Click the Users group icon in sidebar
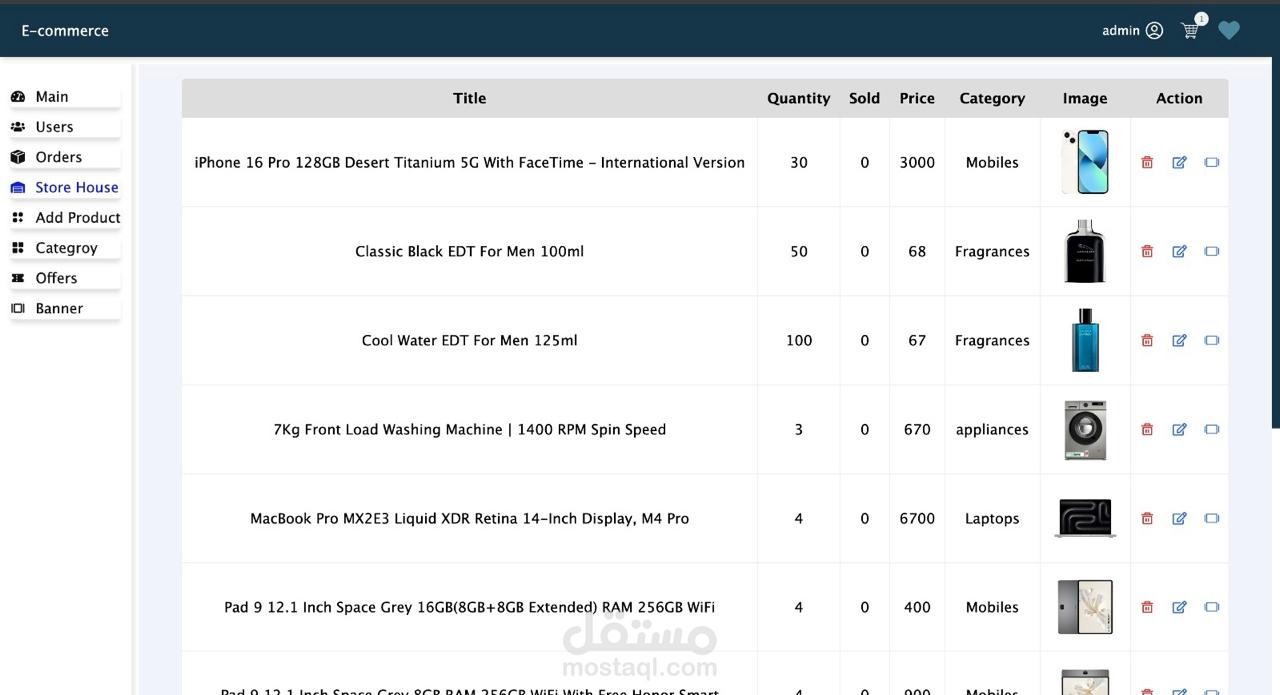Viewport: 1280px width, 695px height. tap(18, 127)
